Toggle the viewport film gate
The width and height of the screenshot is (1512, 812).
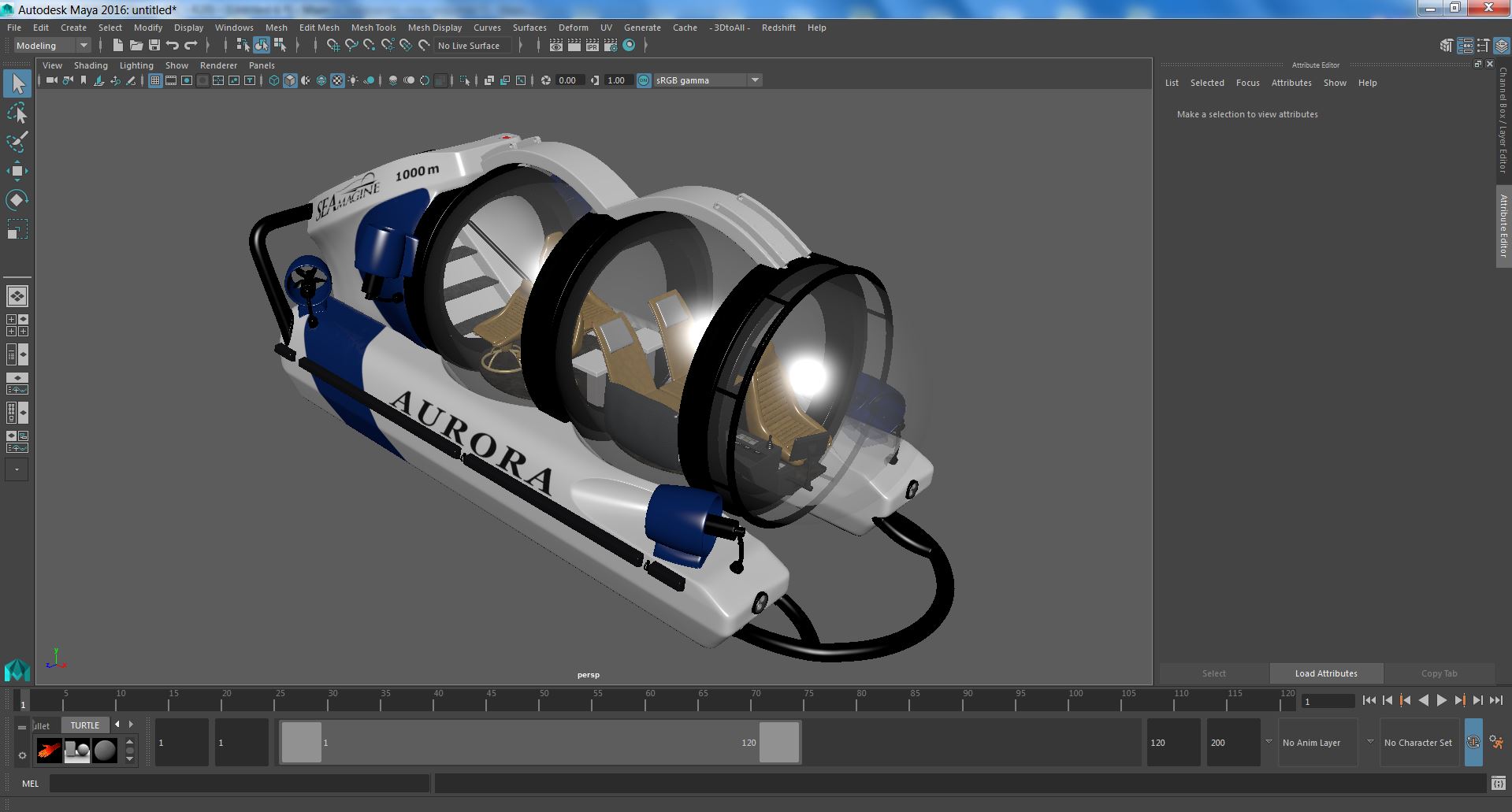pos(171,80)
